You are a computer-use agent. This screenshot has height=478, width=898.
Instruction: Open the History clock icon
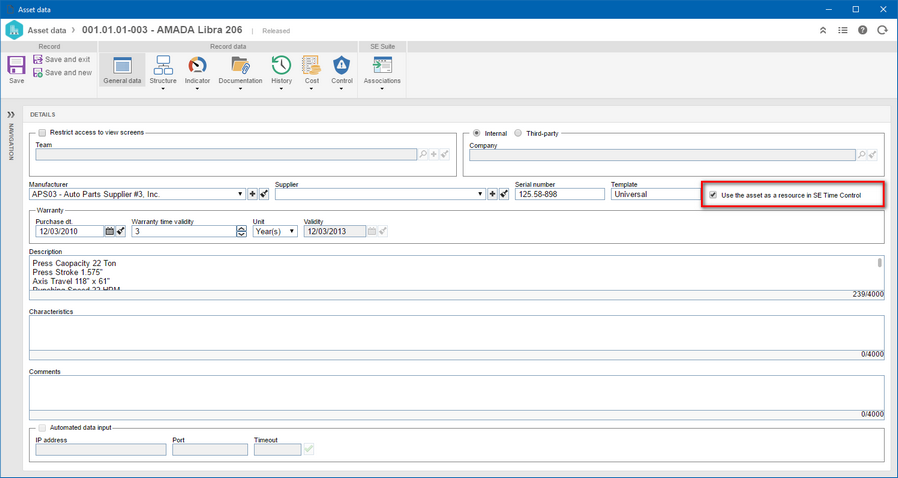tap(281, 65)
